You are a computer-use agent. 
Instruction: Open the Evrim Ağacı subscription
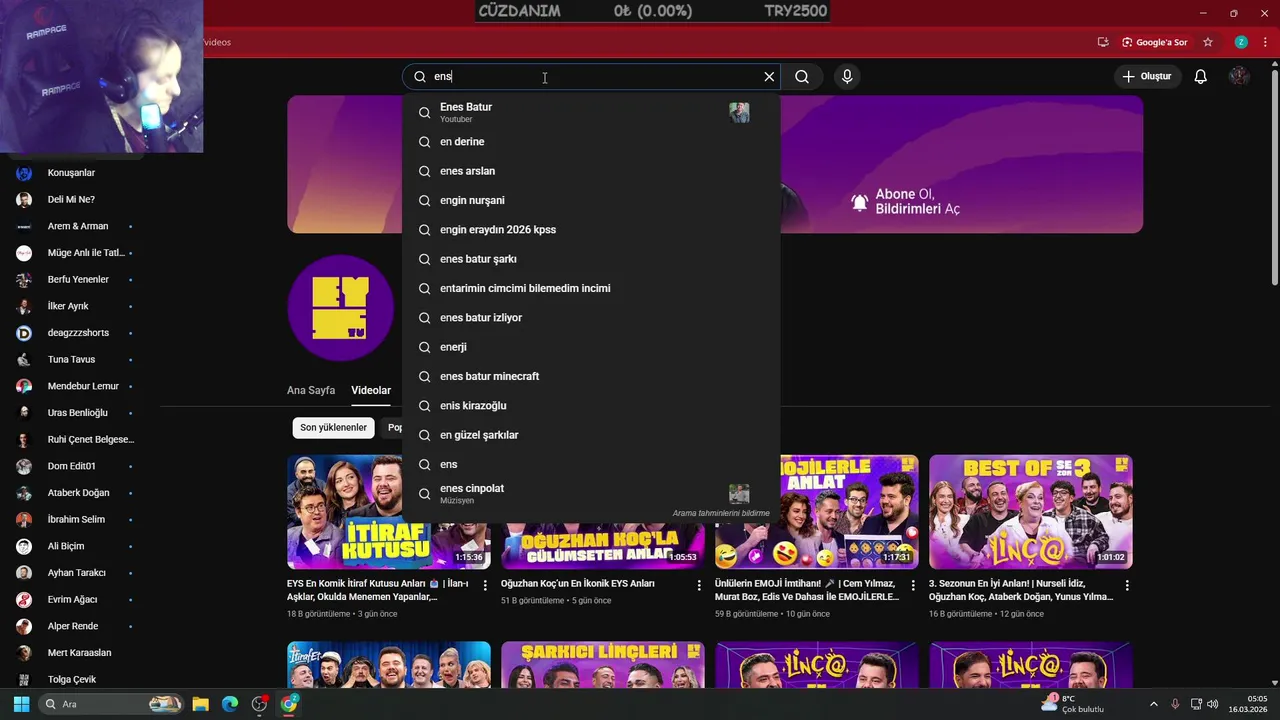coord(71,599)
